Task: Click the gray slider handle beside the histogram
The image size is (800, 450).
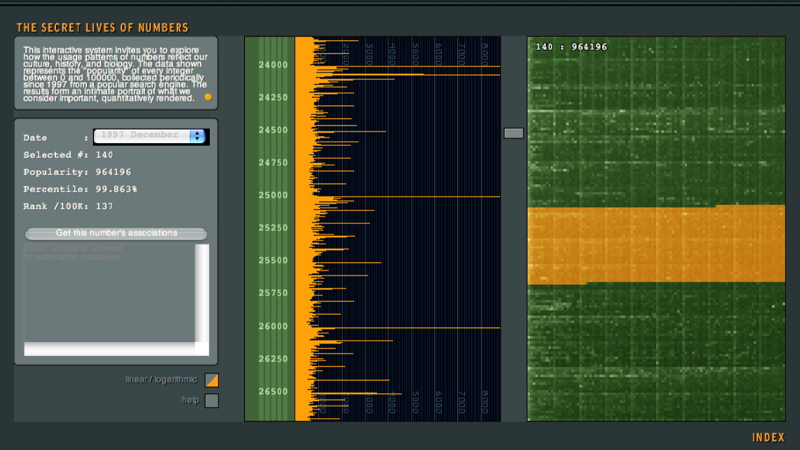Action: (x=513, y=133)
